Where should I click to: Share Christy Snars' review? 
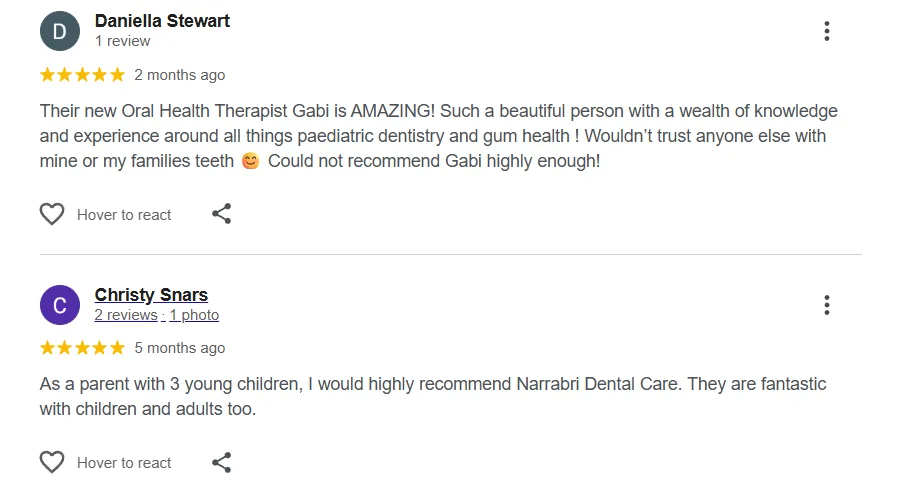pos(222,462)
